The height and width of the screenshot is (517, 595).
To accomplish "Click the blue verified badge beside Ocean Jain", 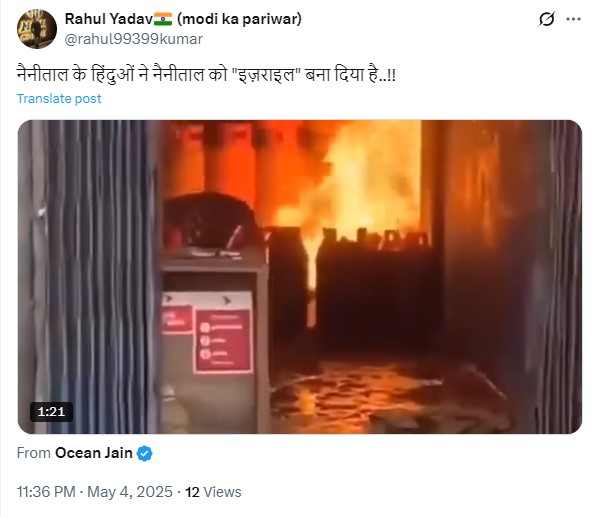I will click(x=145, y=453).
